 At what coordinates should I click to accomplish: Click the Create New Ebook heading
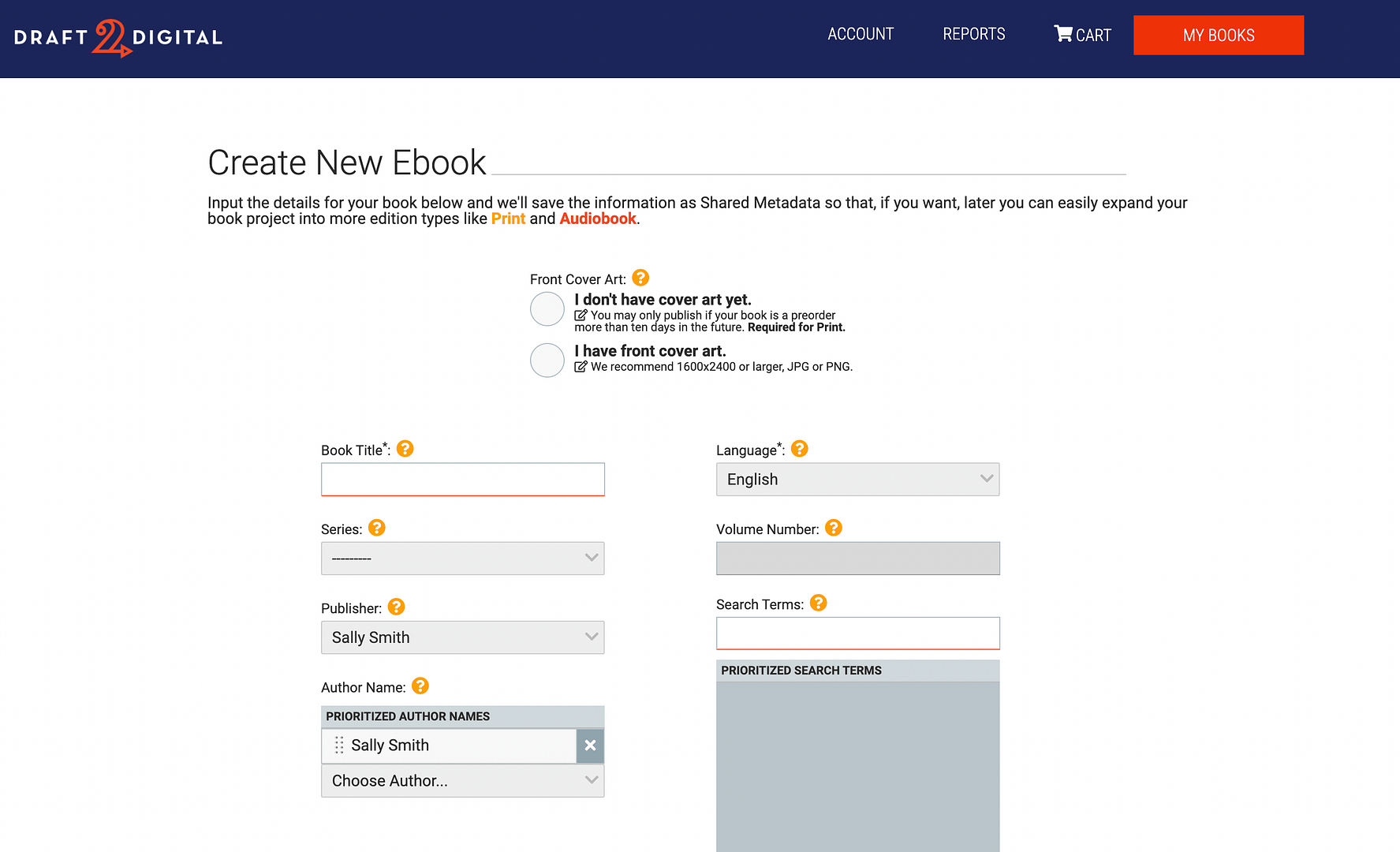tap(347, 163)
